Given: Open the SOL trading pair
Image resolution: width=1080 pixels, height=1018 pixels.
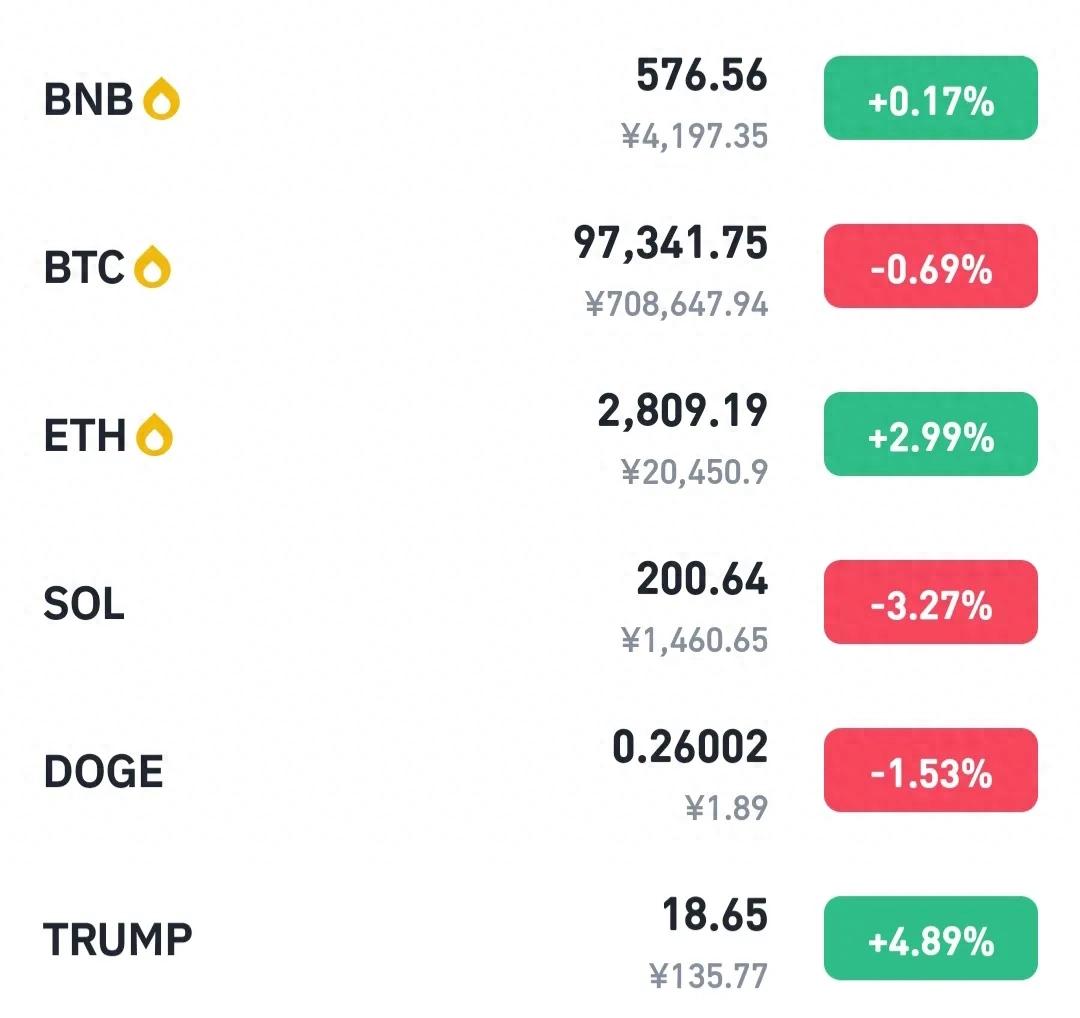Looking at the screenshot, I should (540, 603).
